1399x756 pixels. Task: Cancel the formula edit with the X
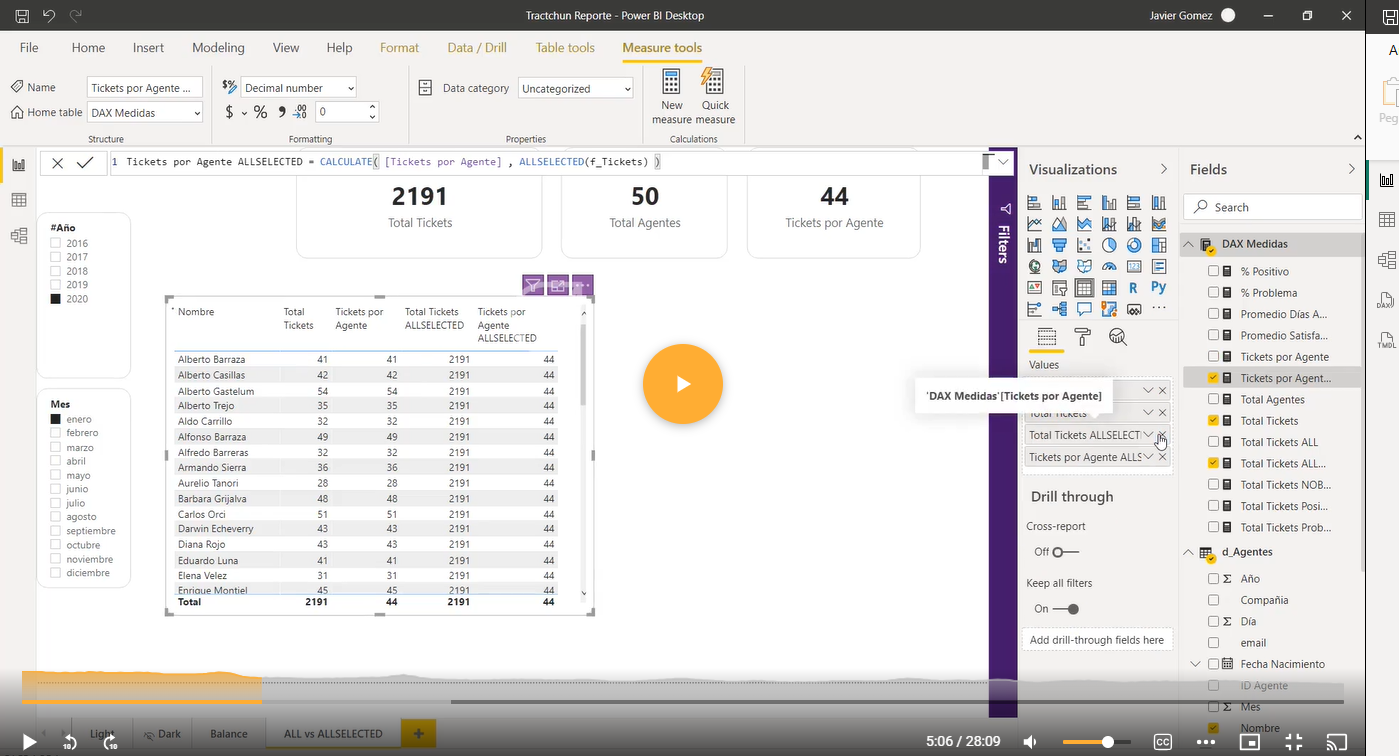[58, 163]
